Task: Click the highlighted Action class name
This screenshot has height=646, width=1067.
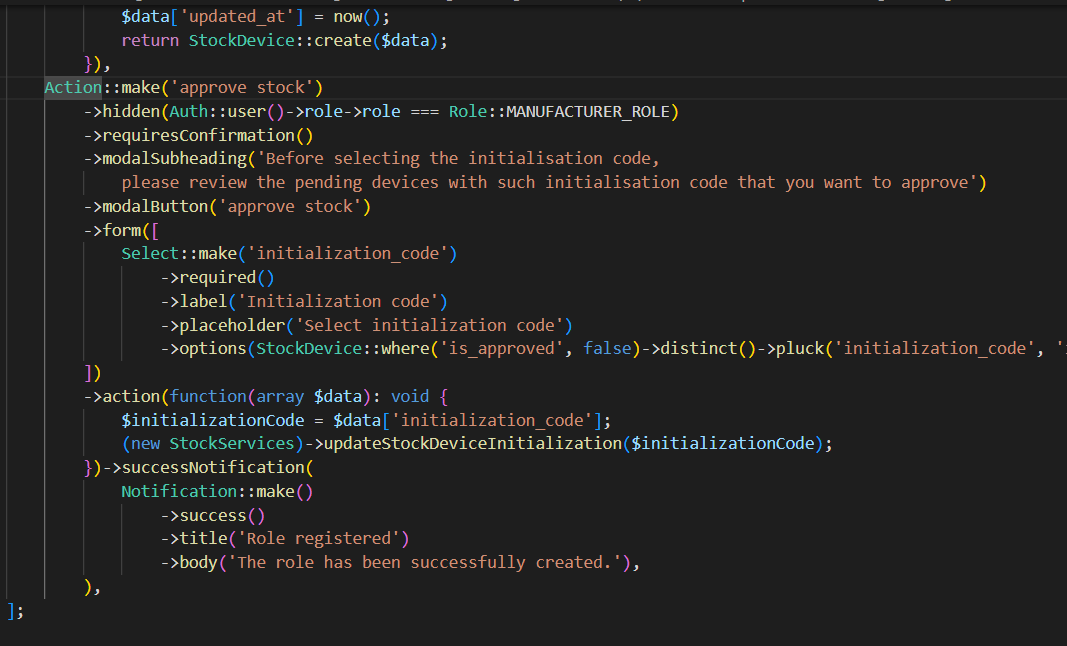Action: click(73, 88)
